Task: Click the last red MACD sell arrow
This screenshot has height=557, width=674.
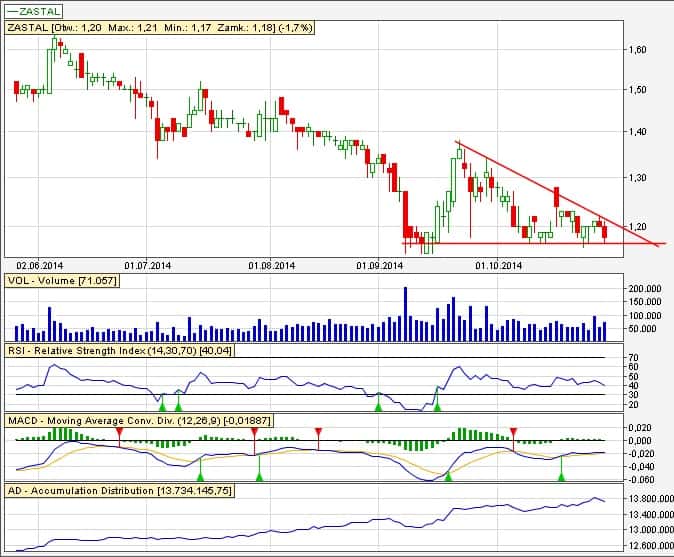Action: point(514,430)
